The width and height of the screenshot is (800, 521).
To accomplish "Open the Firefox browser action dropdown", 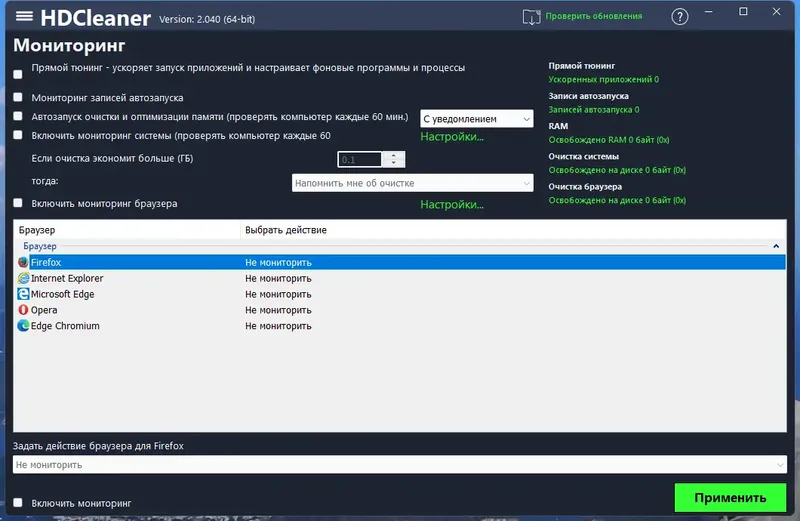I will 399,465.
